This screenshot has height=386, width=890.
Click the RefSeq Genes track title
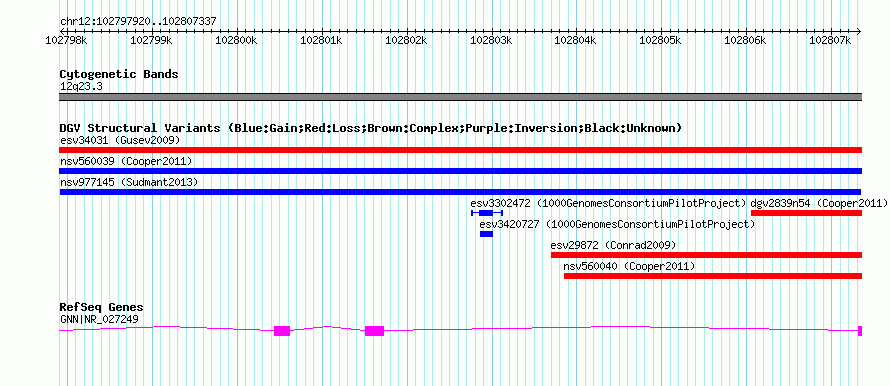(x=102, y=308)
